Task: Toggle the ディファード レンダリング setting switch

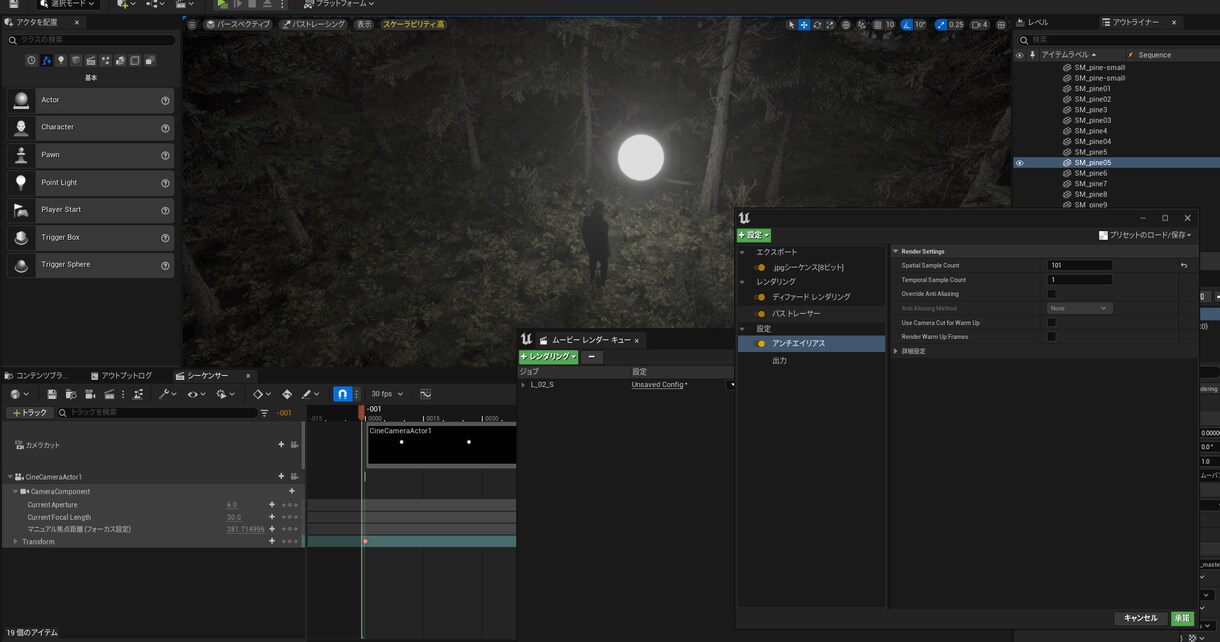Action: [760, 297]
